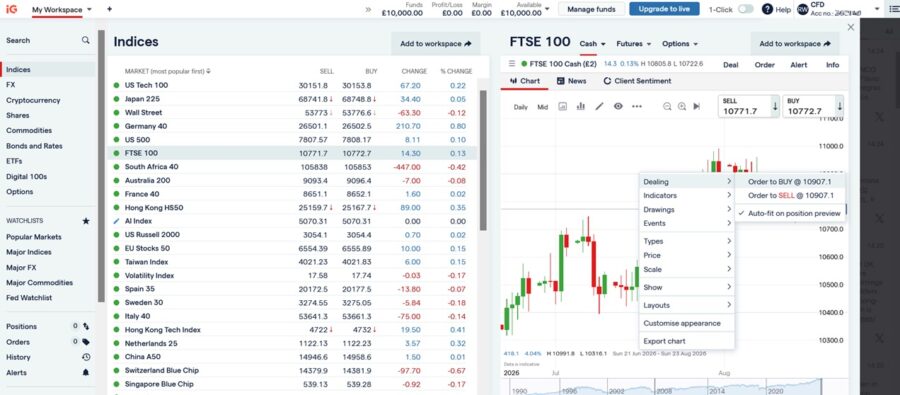This screenshot has width=900, height=395.
Task: Open the hamburger menu beside FTSE 100 Cash
Action: point(512,64)
